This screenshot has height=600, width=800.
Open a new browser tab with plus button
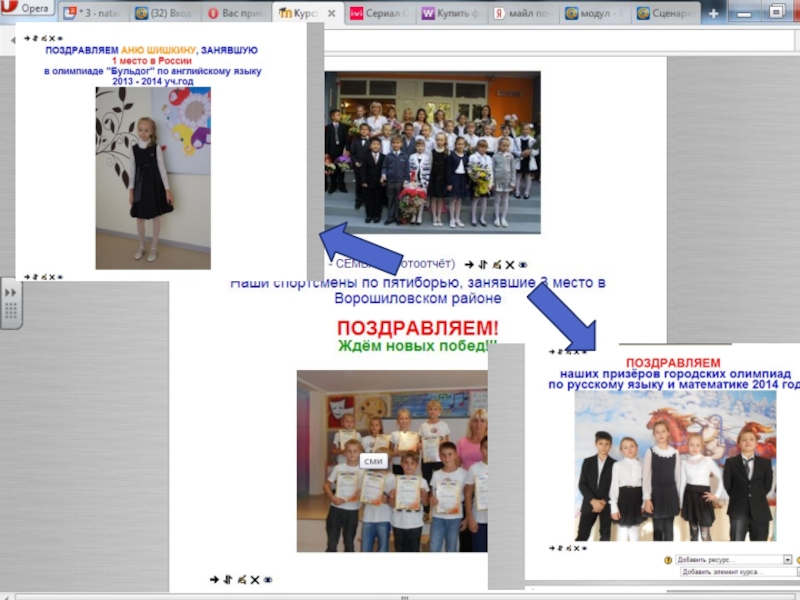[712, 13]
